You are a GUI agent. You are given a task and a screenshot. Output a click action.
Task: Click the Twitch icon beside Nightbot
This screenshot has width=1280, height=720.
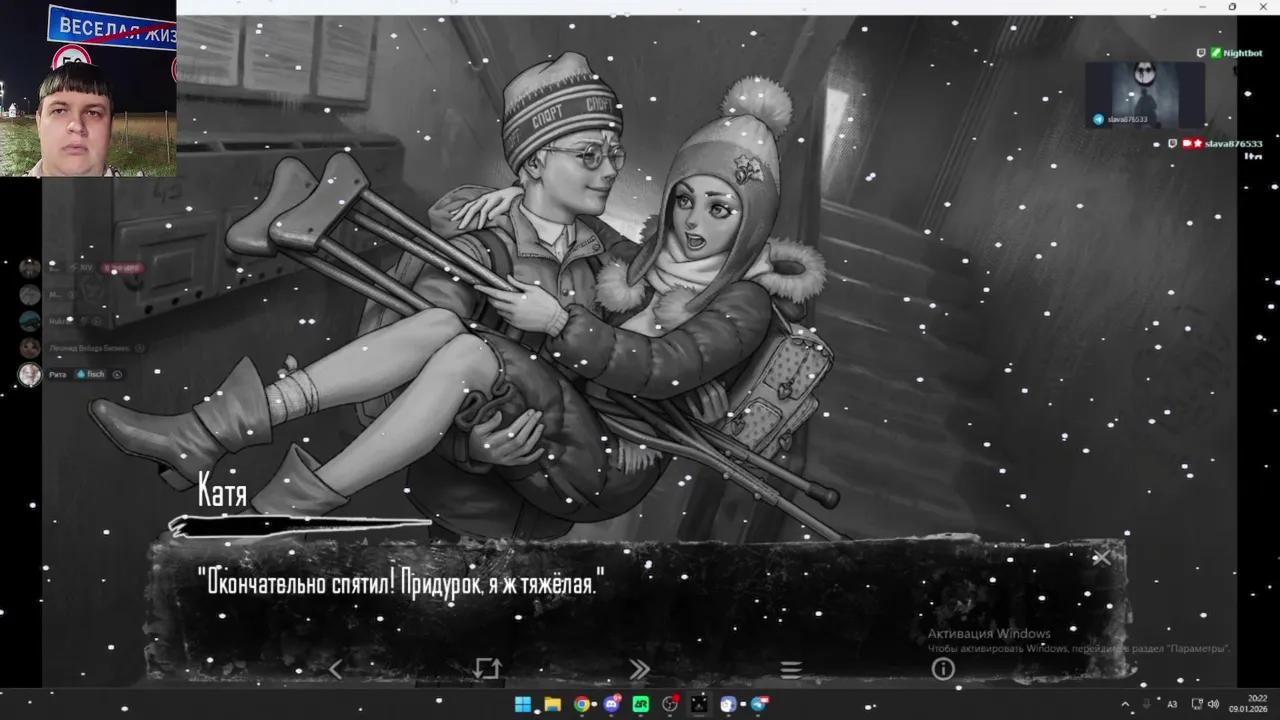[x=1201, y=53]
